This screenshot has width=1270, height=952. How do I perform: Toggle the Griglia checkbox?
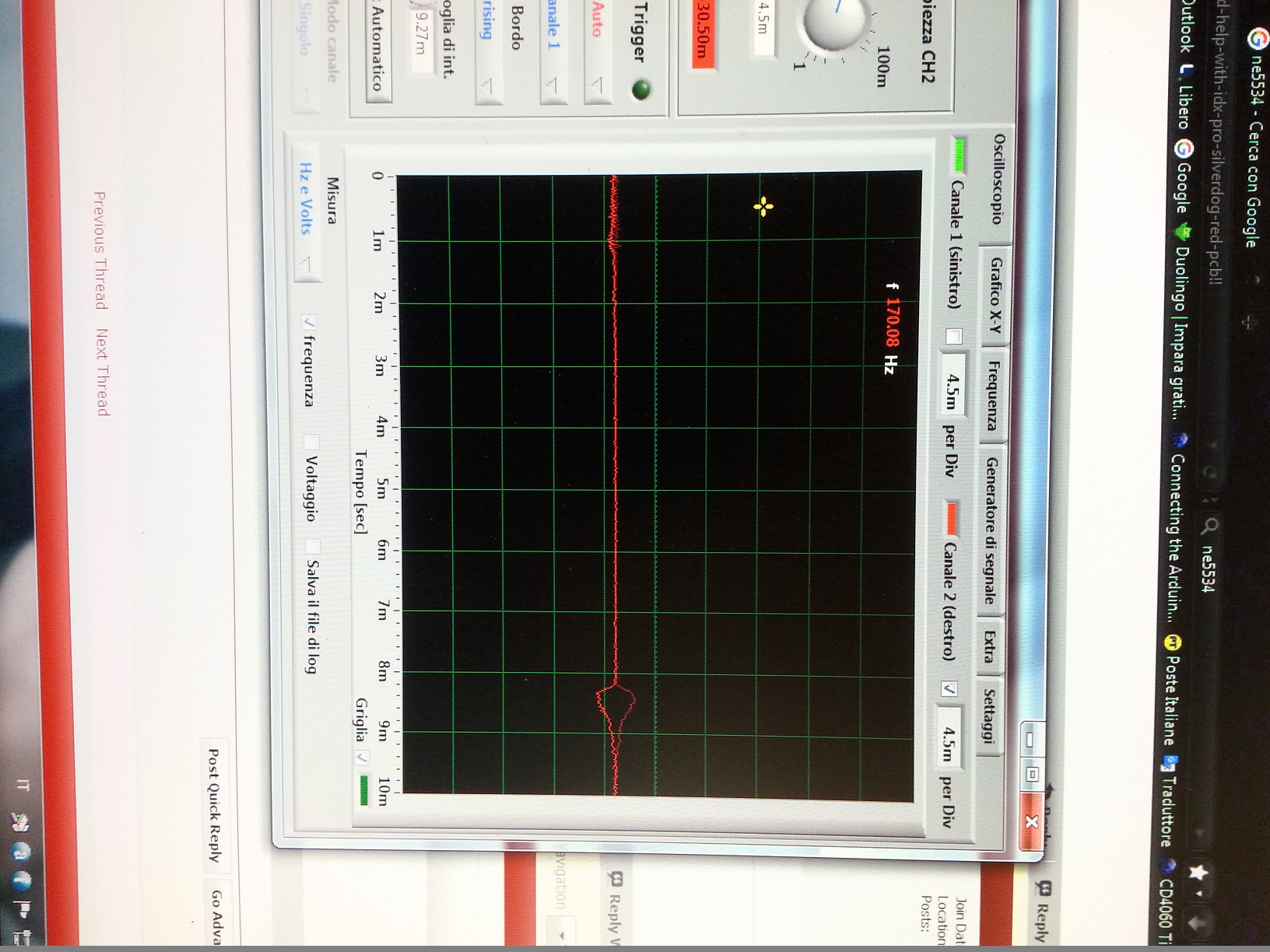[363, 757]
